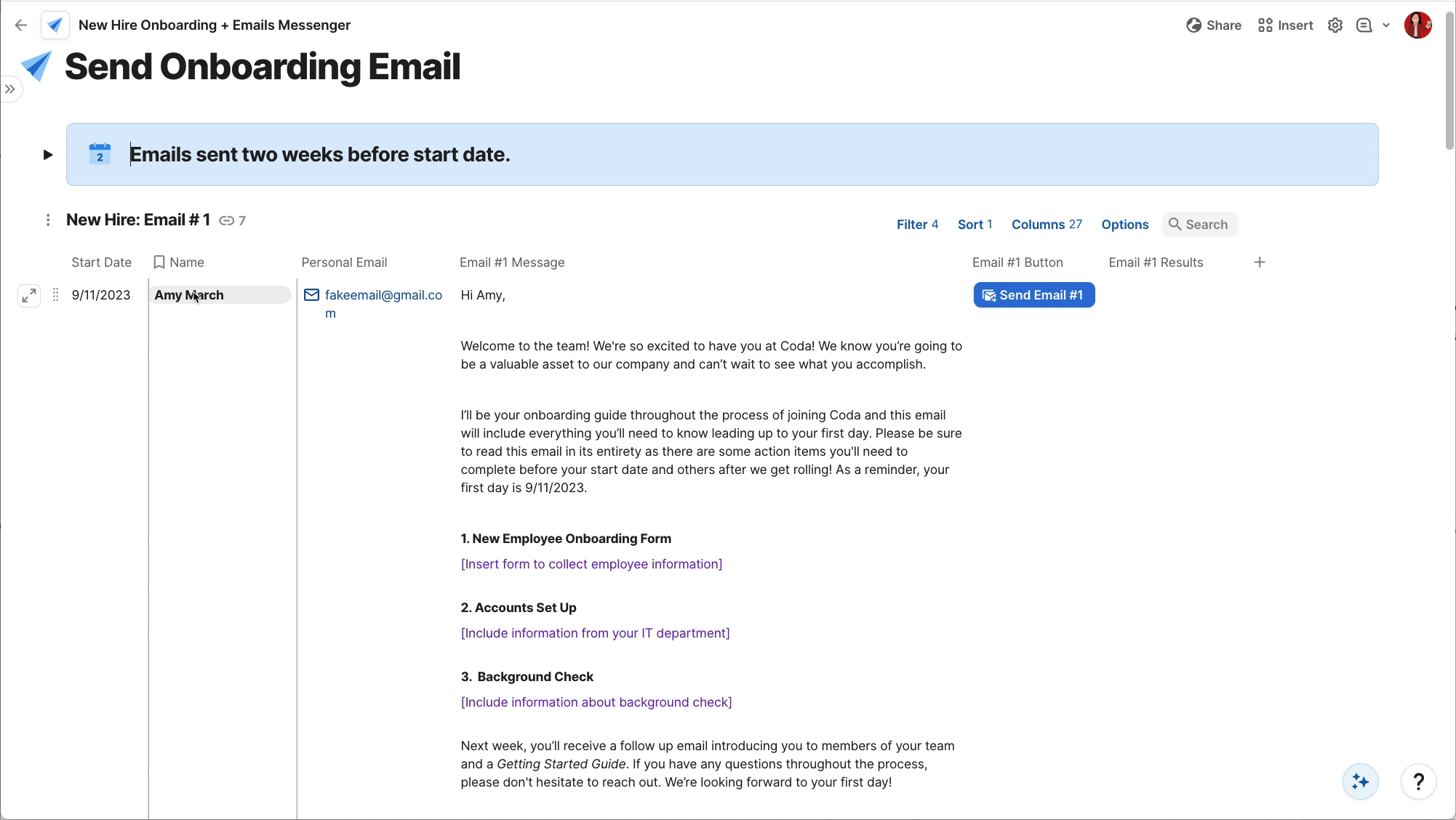
Task: Open the Sort menu
Action: [975, 225]
